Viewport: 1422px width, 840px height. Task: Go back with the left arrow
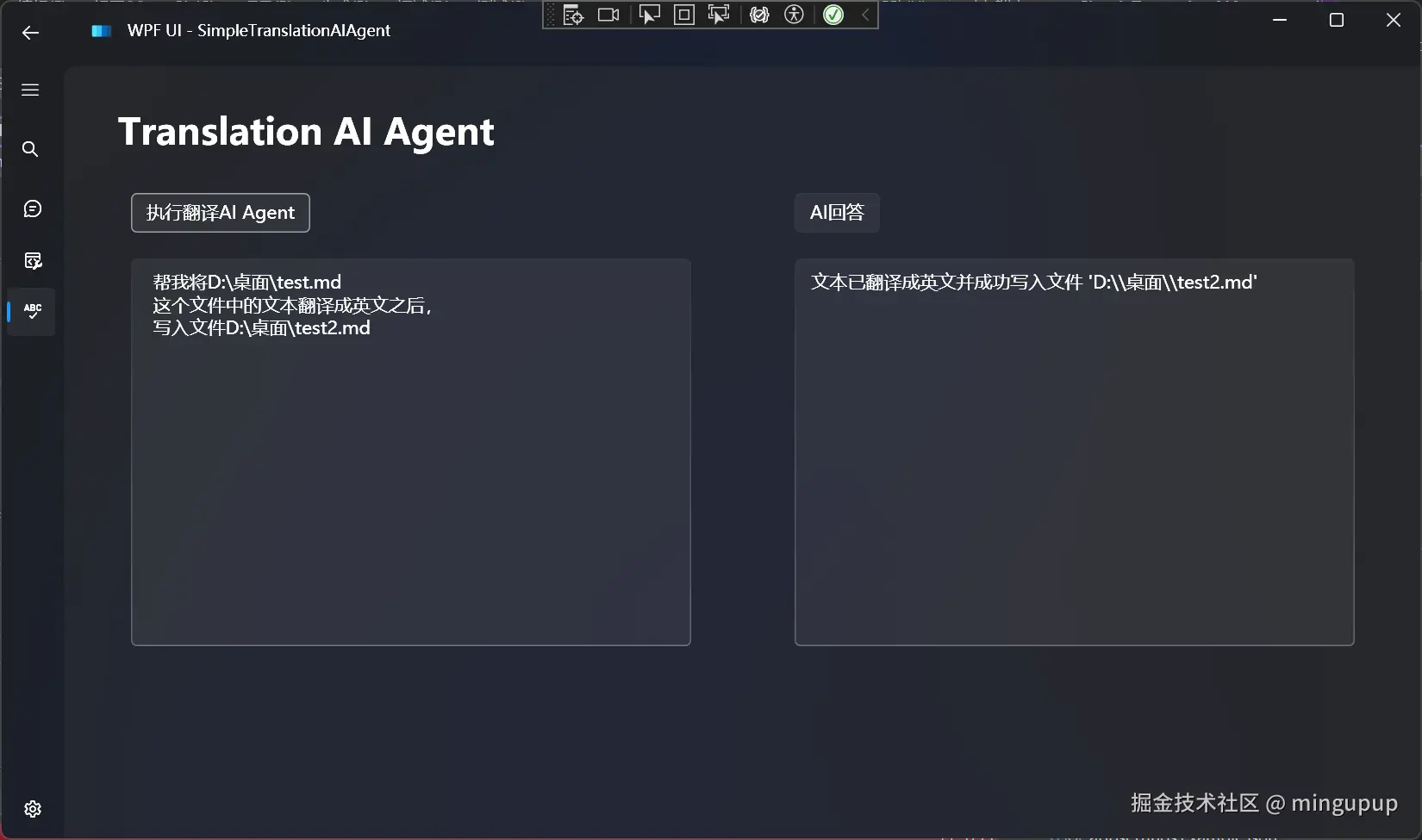pos(30,33)
